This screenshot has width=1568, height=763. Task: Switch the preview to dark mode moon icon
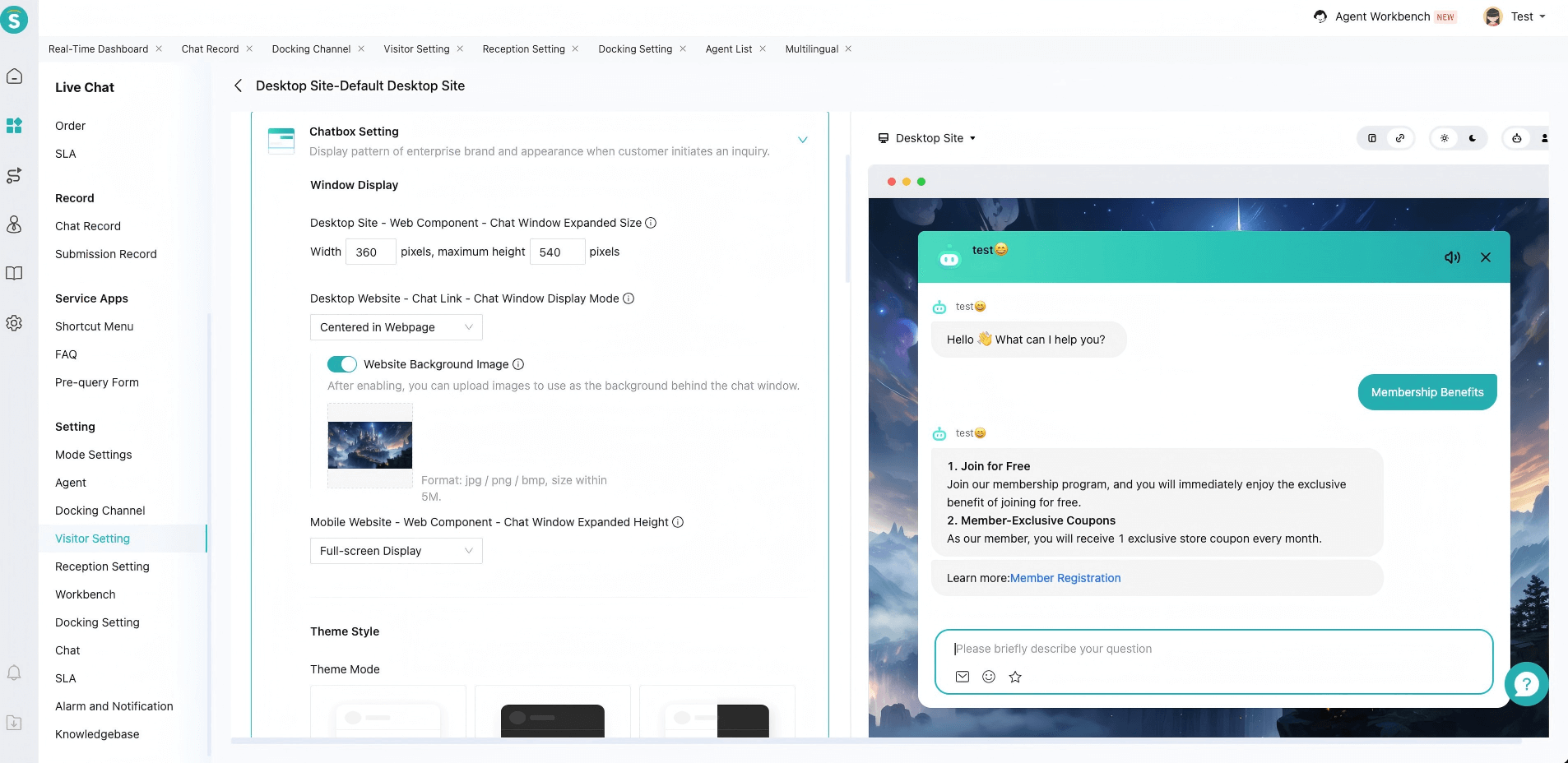[x=1473, y=138]
